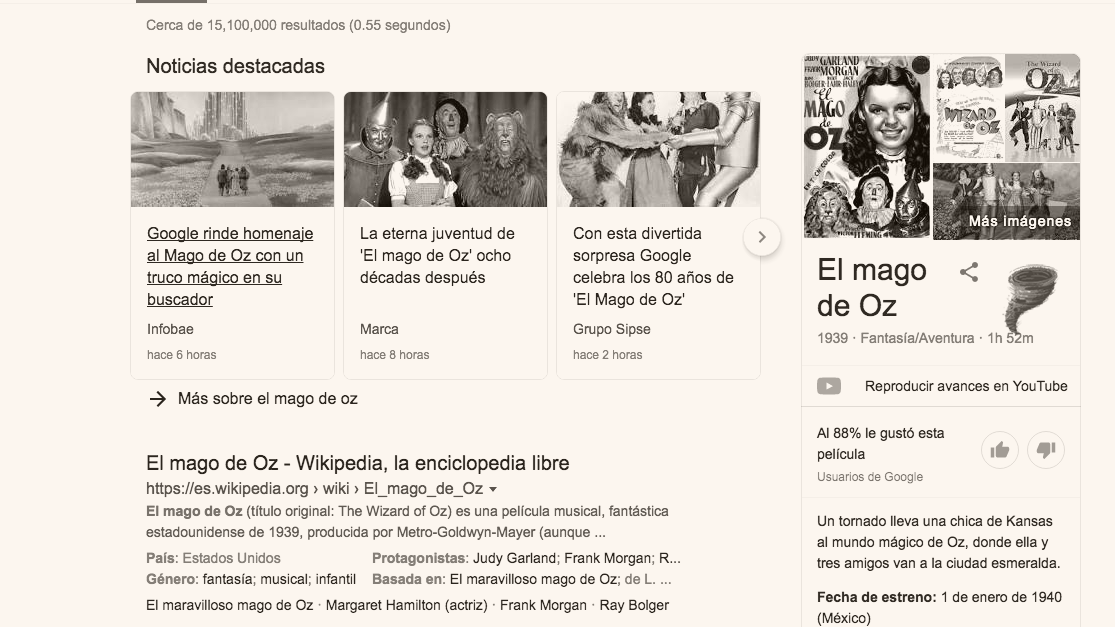Click the 'Basada en' El maravilloso mago de Oz link
1115x627 pixels.
(533, 579)
